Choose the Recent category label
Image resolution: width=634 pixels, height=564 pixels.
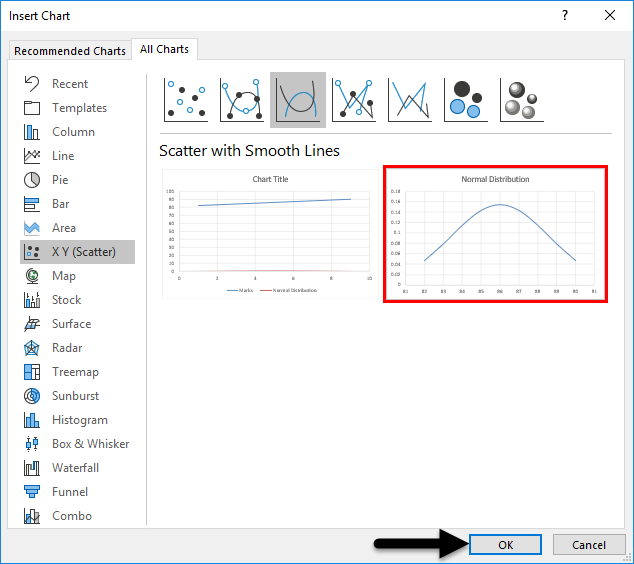(x=70, y=84)
